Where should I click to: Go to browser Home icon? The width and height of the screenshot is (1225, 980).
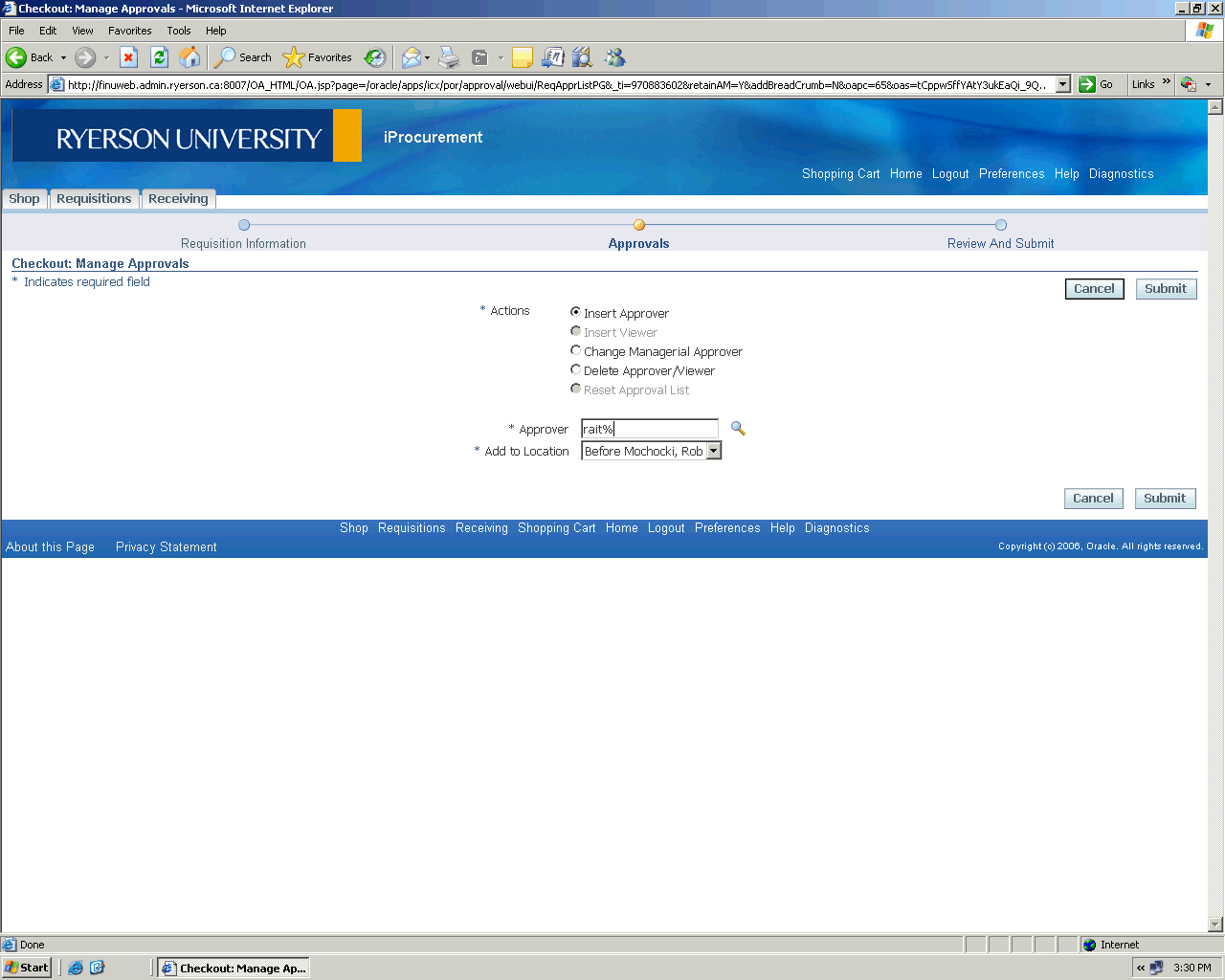[189, 57]
